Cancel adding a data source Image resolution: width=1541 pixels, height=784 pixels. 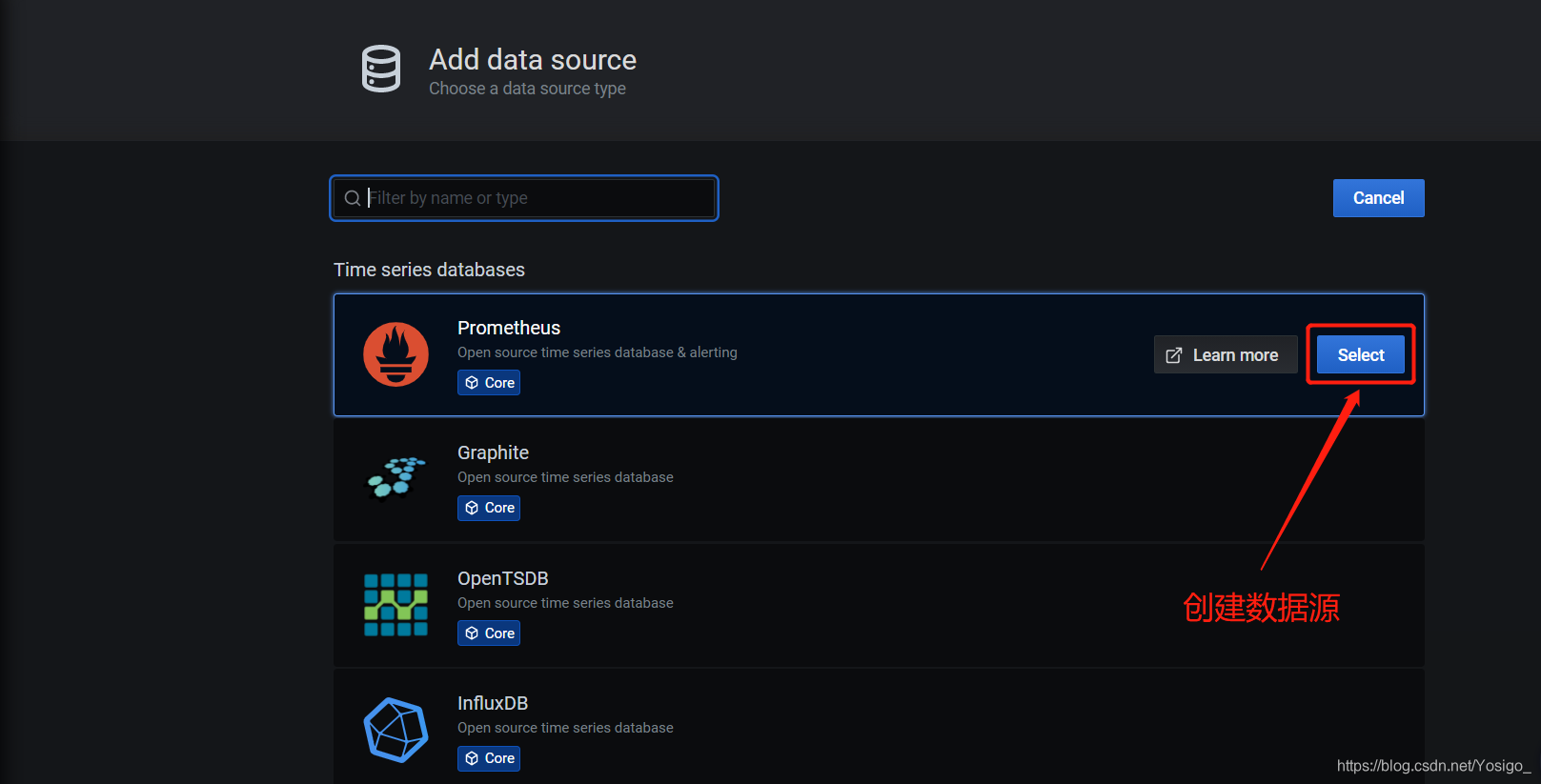[x=1378, y=198]
